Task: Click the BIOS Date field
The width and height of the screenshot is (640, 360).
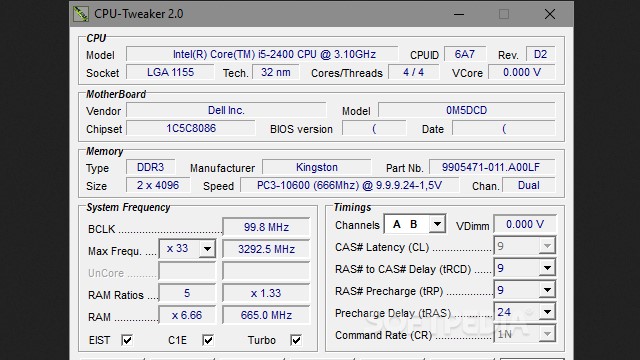Action: tap(504, 129)
